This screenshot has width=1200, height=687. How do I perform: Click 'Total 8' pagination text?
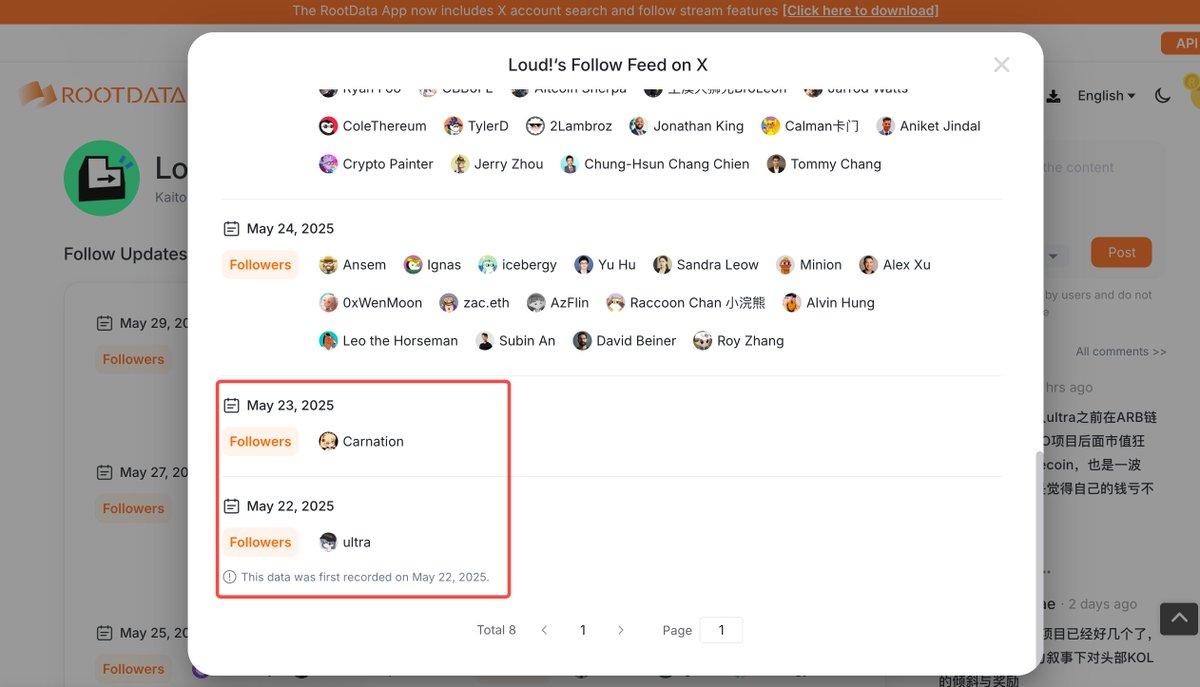(x=496, y=630)
